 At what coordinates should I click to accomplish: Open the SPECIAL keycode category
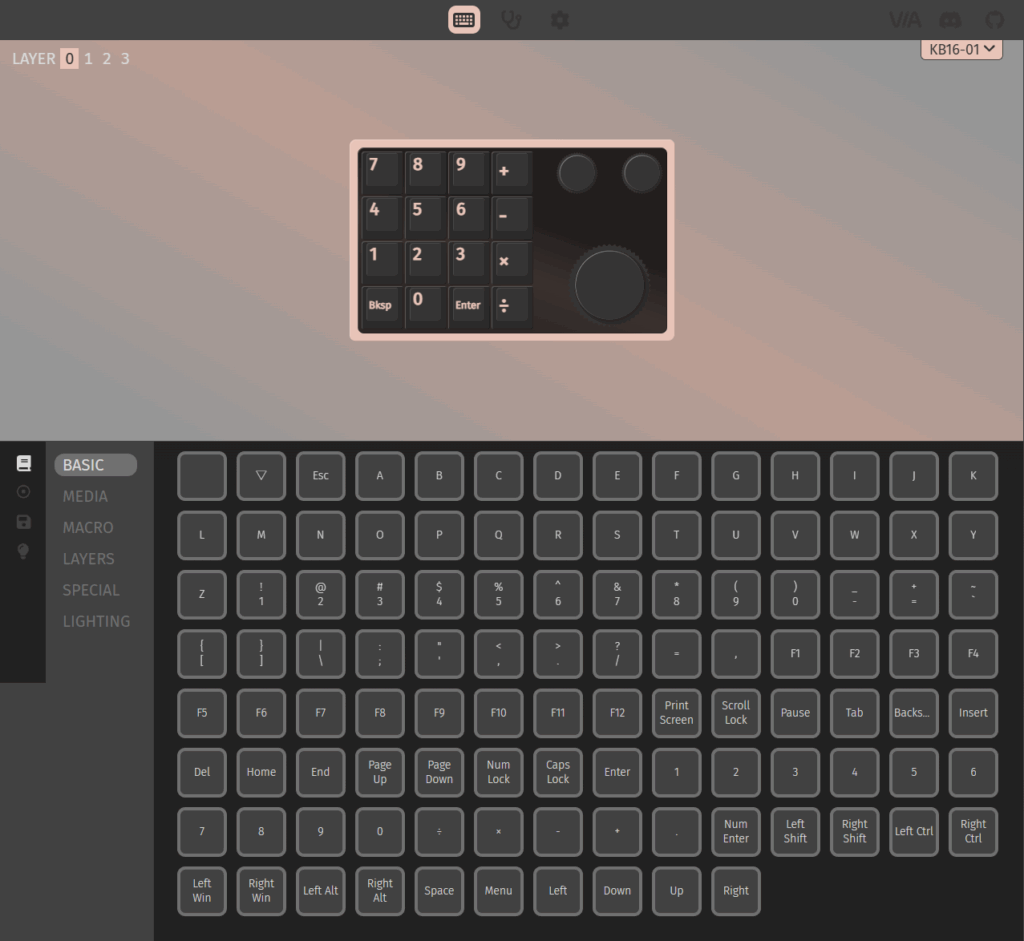point(90,590)
